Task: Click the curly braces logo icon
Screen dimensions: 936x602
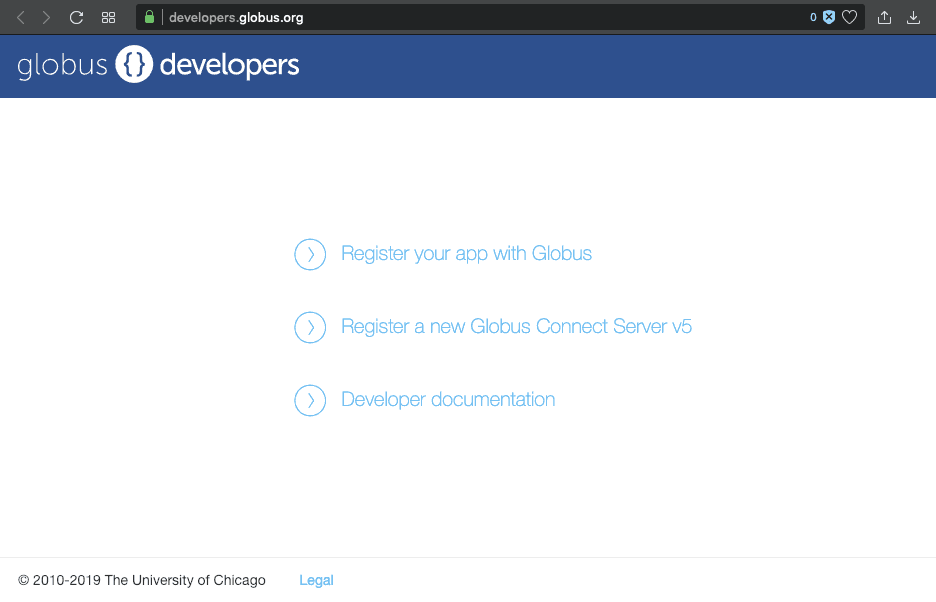Action: tap(134, 65)
